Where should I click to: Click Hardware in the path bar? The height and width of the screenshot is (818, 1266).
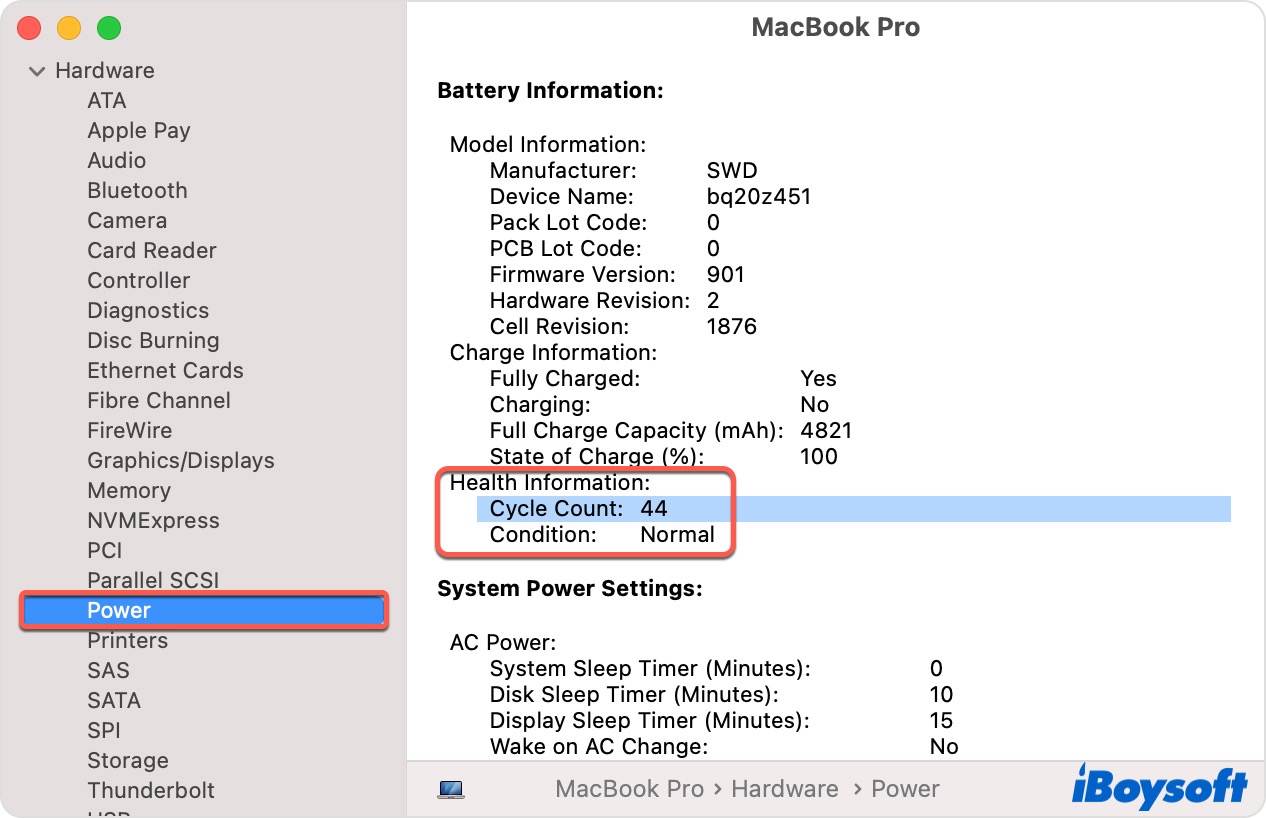784,789
